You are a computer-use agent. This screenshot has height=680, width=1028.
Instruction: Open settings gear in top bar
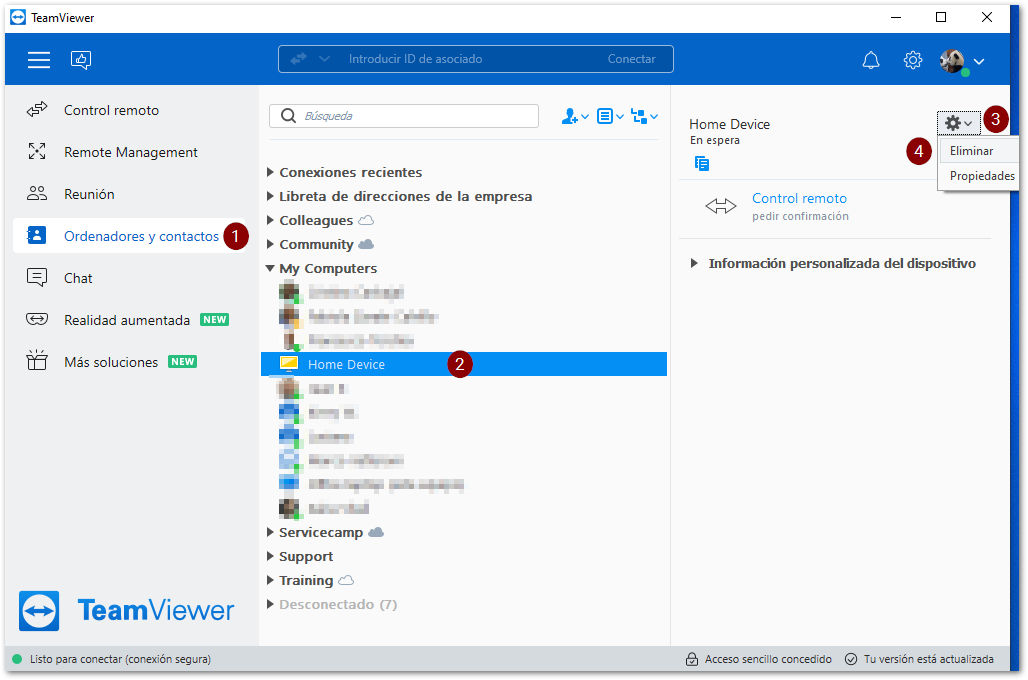[913, 60]
